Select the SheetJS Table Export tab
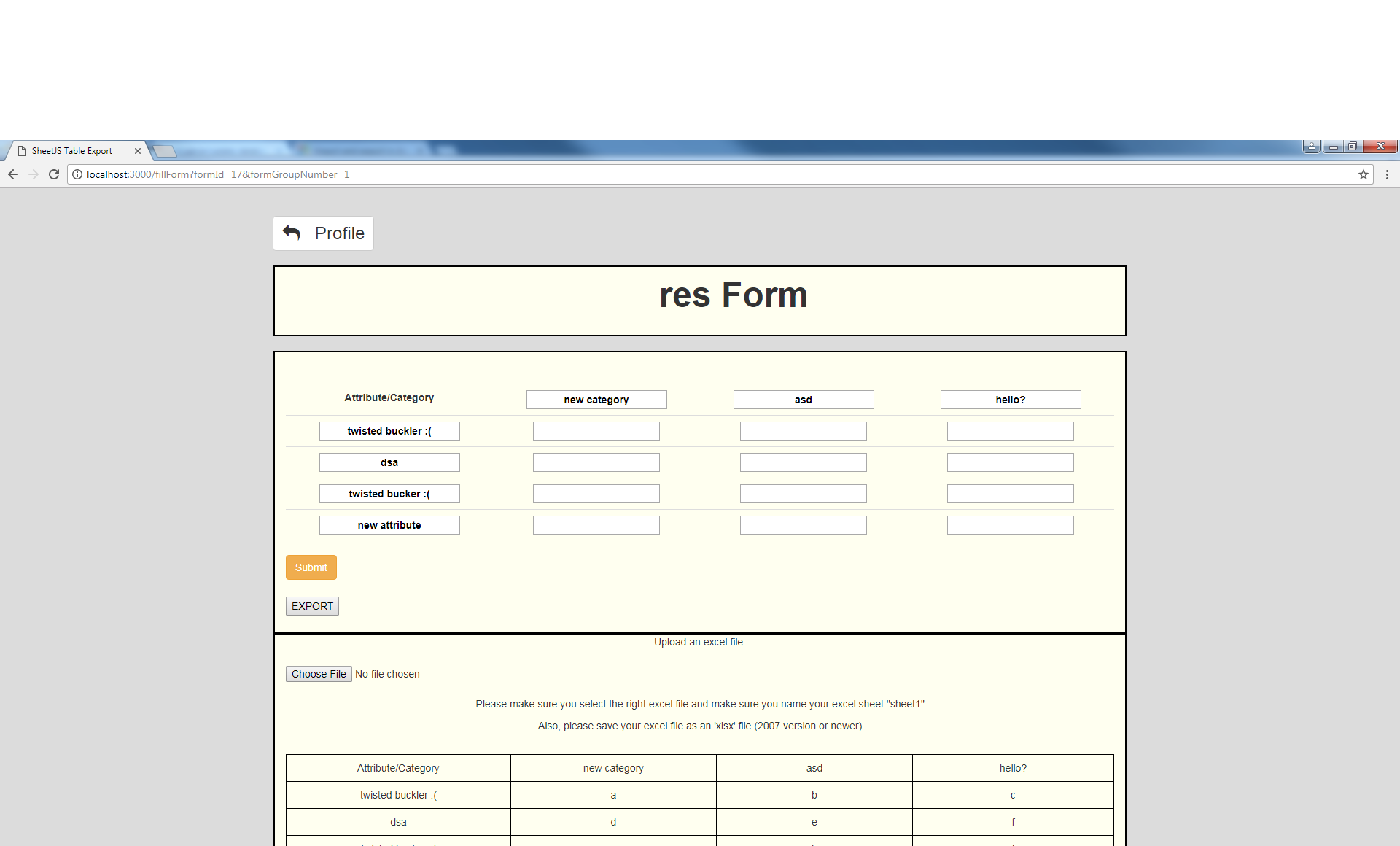This screenshot has width=1400, height=846. click(73, 151)
